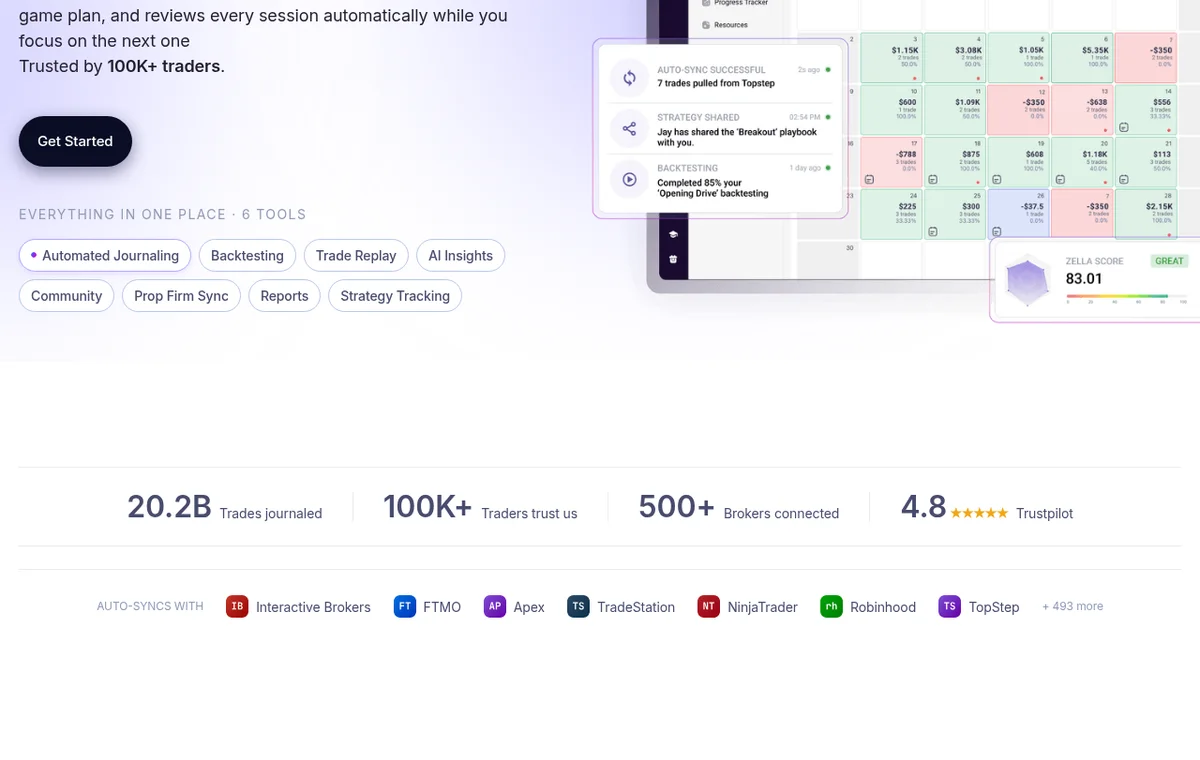
Task: Click the graduation cap icon in dark sidebar
Action: pyautogui.click(x=673, y=234)
